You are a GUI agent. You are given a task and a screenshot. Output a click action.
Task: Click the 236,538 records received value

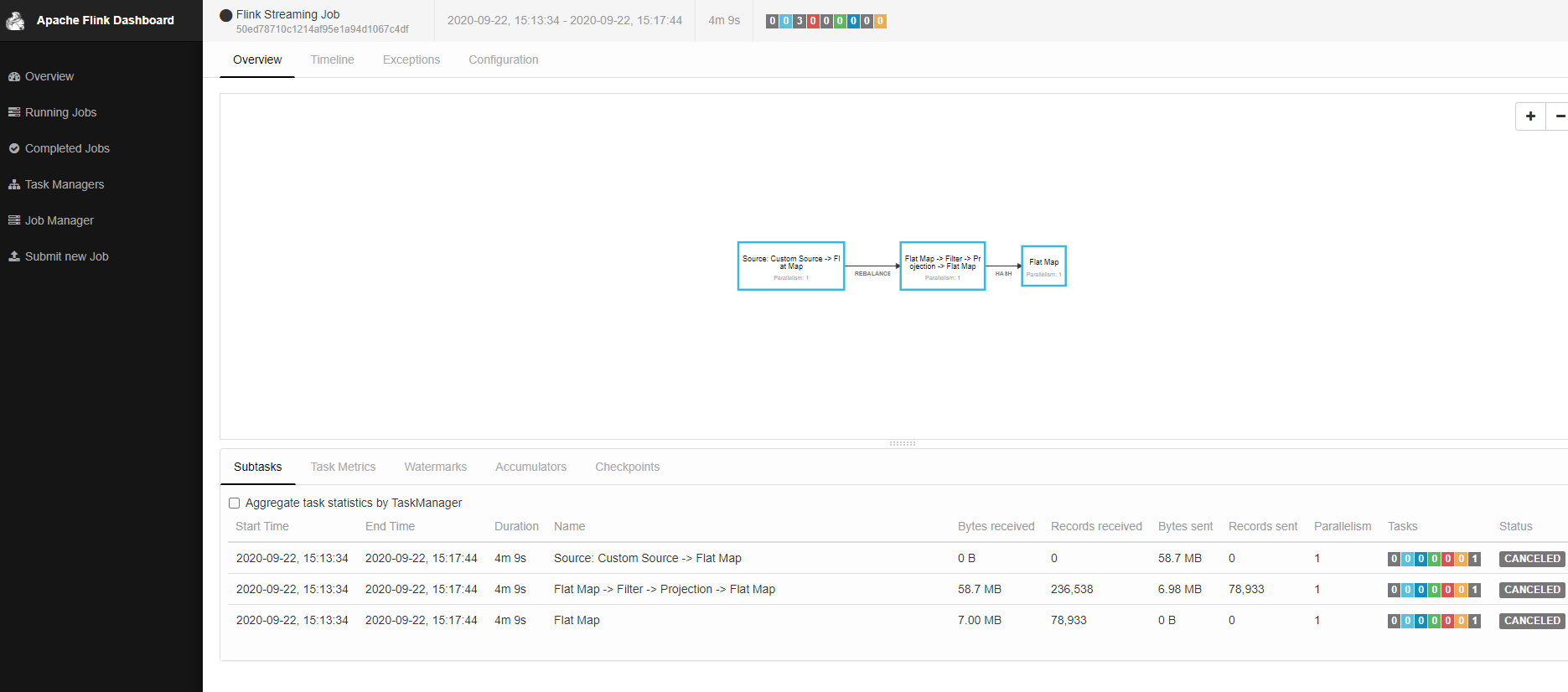[1072, 589]
